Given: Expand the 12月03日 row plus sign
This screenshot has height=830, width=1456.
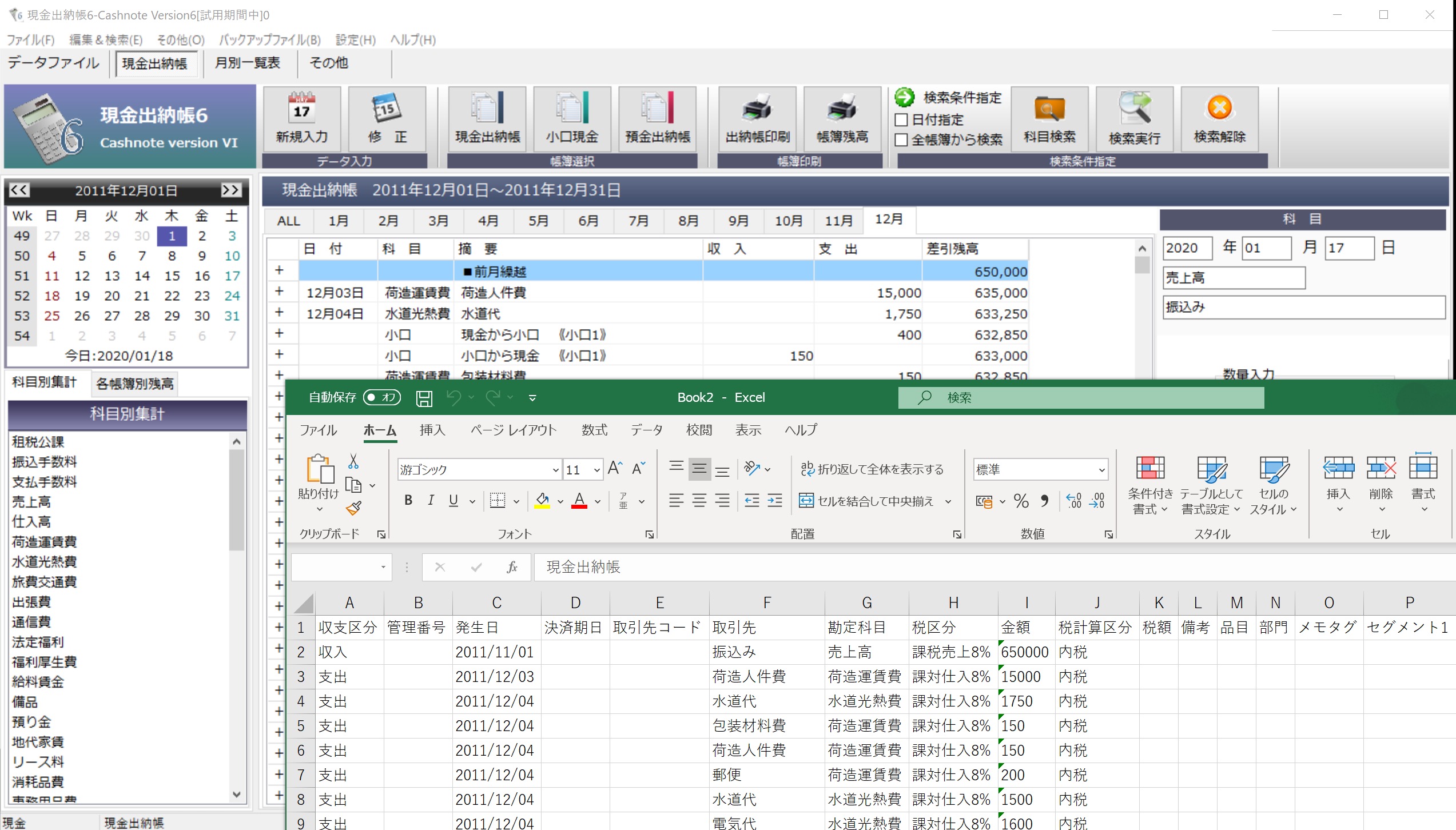Looking at the screenshot, I should point(279,291).
